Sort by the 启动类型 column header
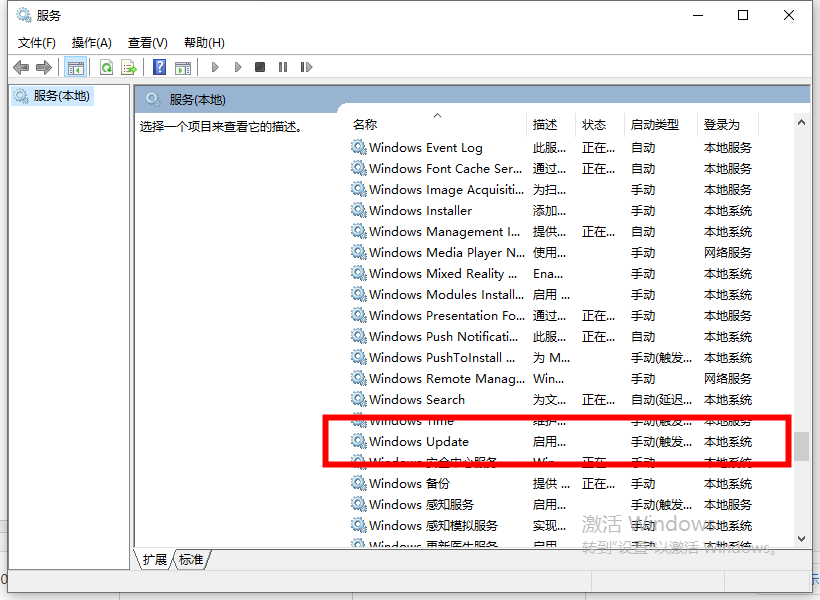 coord(654,125)
